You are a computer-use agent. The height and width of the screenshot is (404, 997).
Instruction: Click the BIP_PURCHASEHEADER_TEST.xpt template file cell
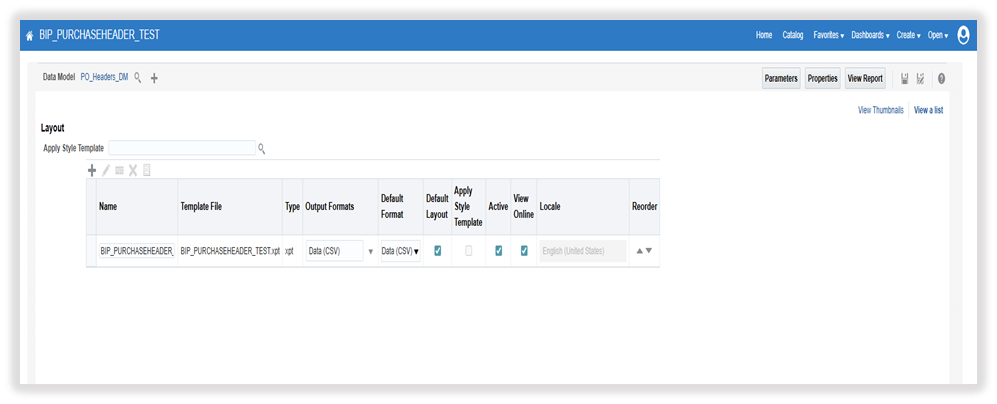point(230,251)
